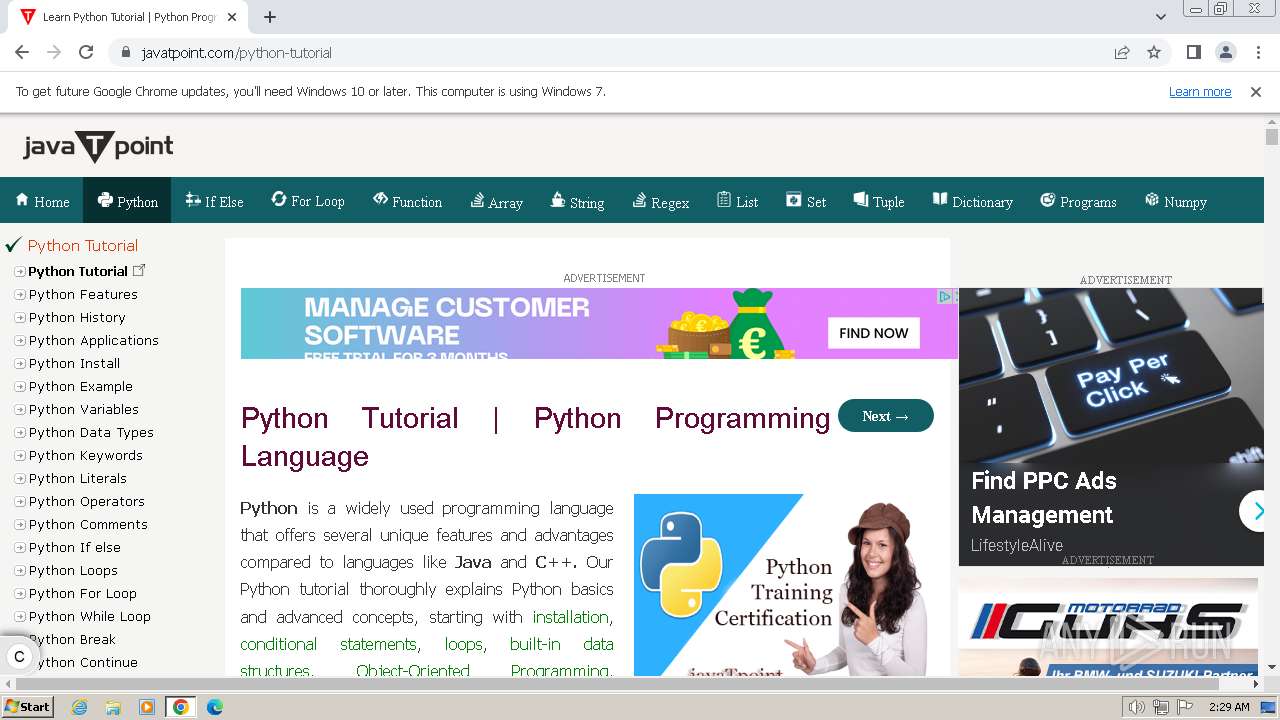Open Python Applications in the sidebar
Screen dimensions: 1280x720
(94, 340)
